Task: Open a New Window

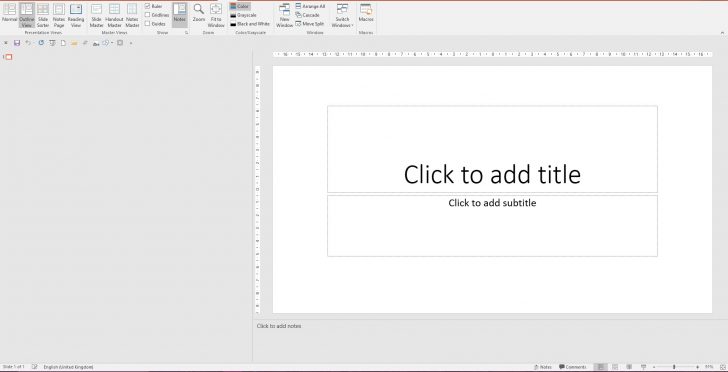Action: click(x=284, y=15)
